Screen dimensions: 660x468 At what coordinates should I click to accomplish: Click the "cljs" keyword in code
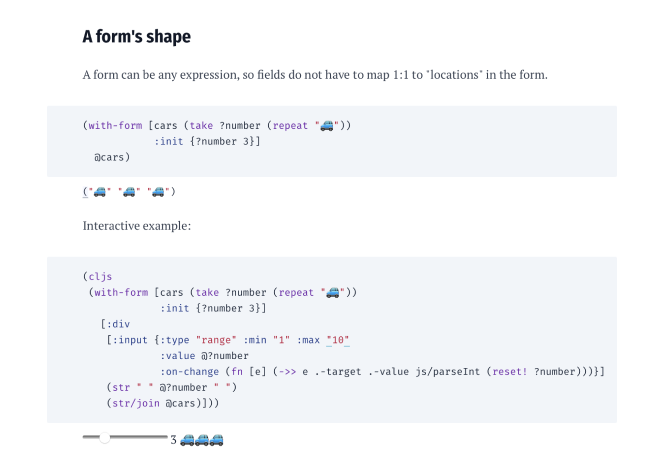(100, 276)
